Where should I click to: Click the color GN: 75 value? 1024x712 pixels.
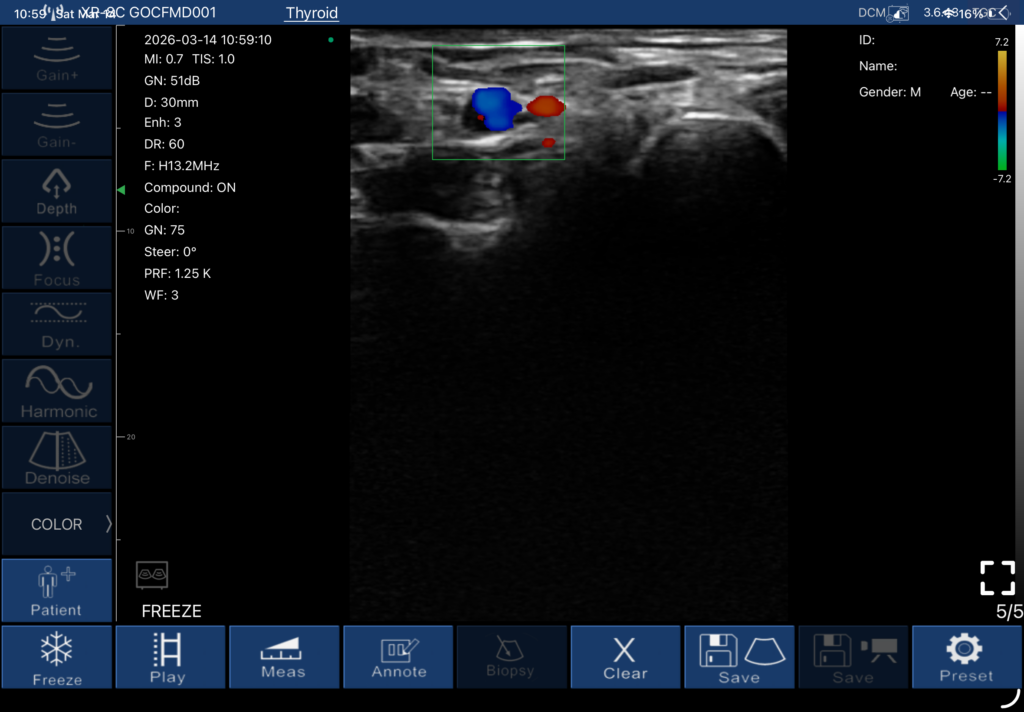click(x=165, y=231)
